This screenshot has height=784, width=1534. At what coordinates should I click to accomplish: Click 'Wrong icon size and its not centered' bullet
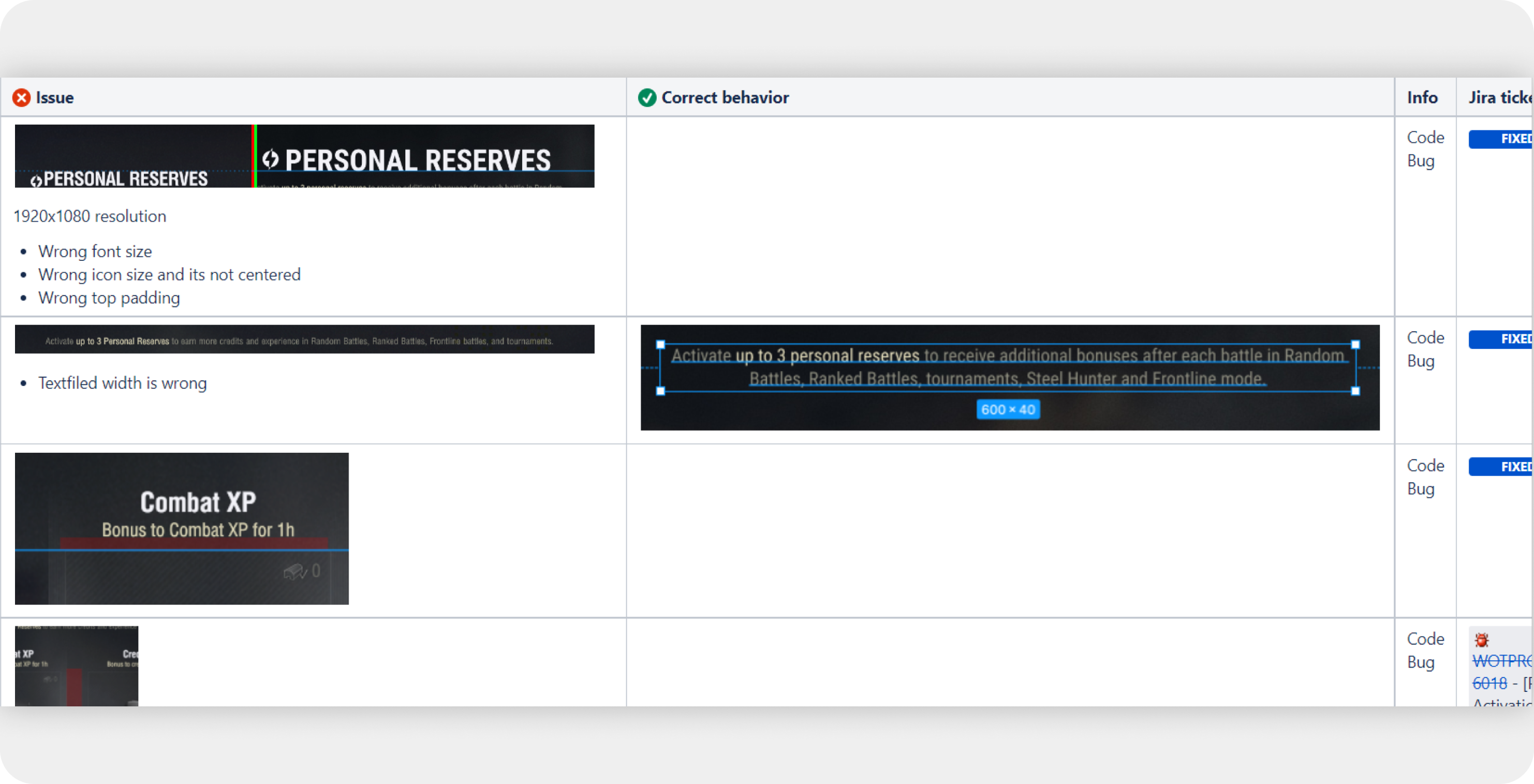coord(170,274)
